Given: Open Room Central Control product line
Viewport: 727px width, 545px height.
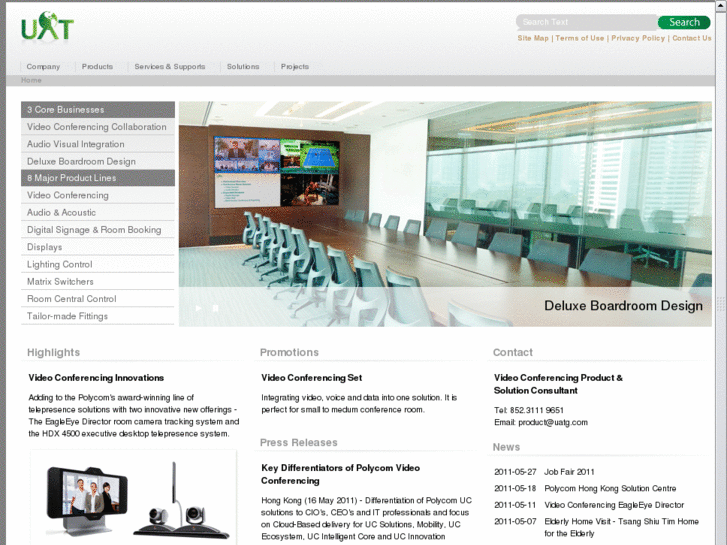Looking at the screenshot, I should click(x=98, y=299).
